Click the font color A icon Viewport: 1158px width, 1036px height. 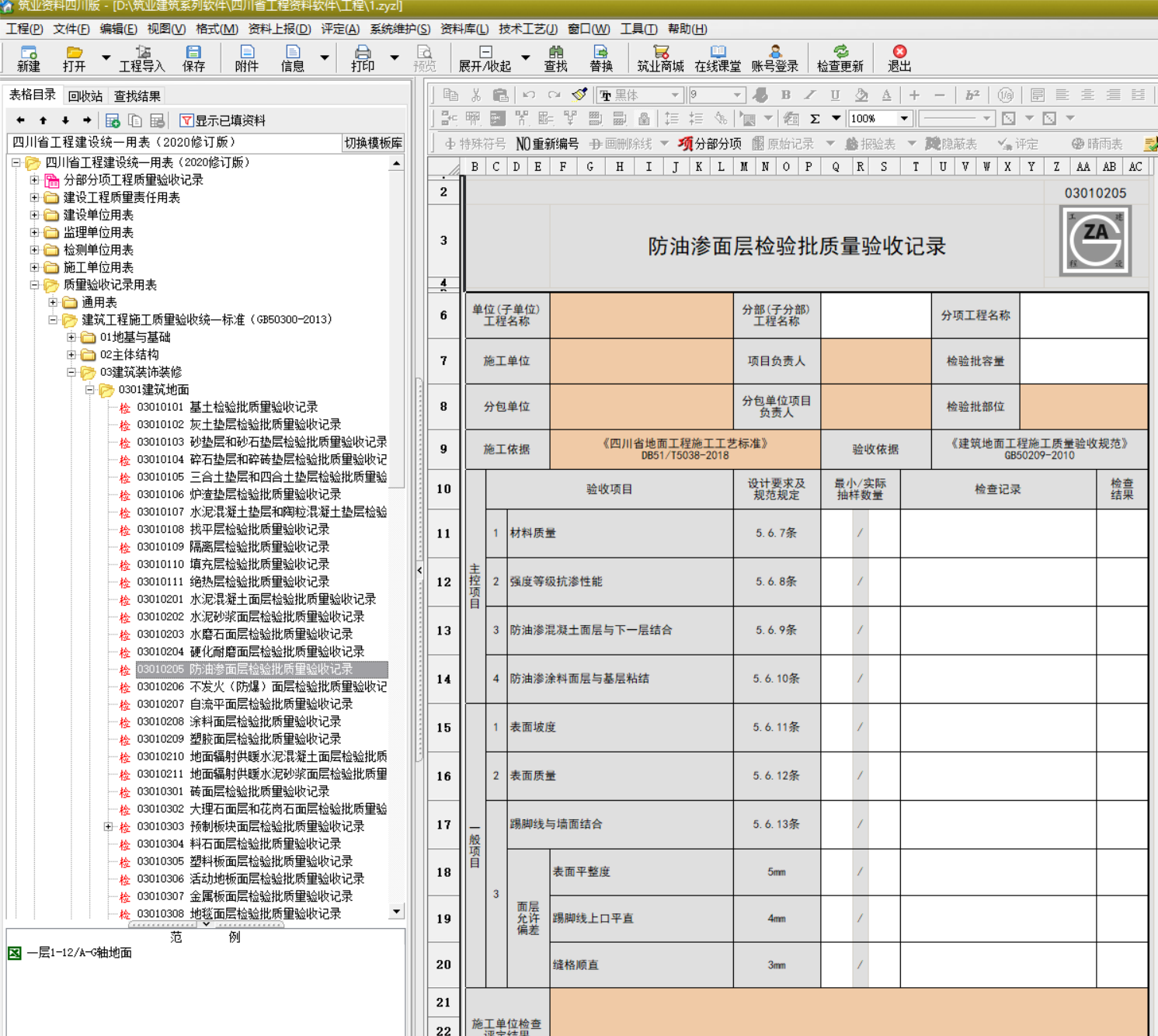[886, 95]
